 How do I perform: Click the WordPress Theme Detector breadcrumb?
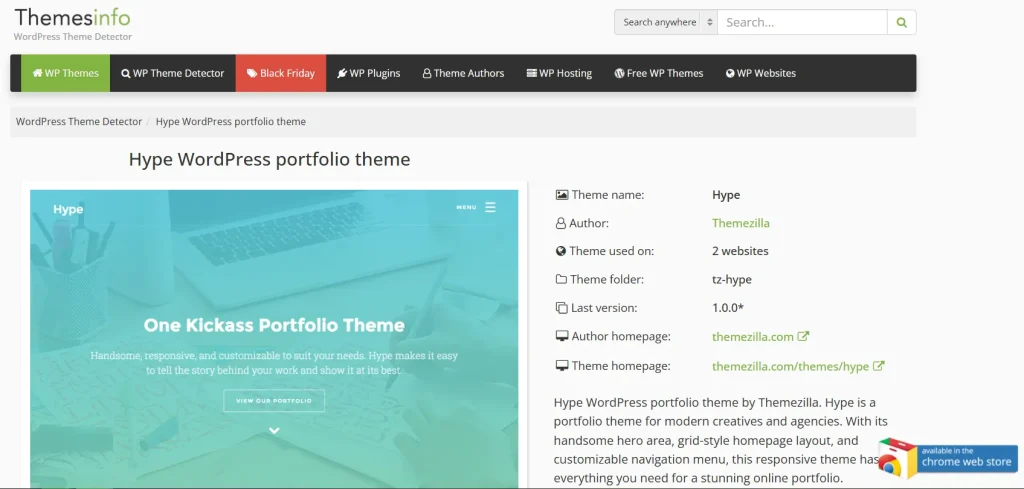pos(79,121)
